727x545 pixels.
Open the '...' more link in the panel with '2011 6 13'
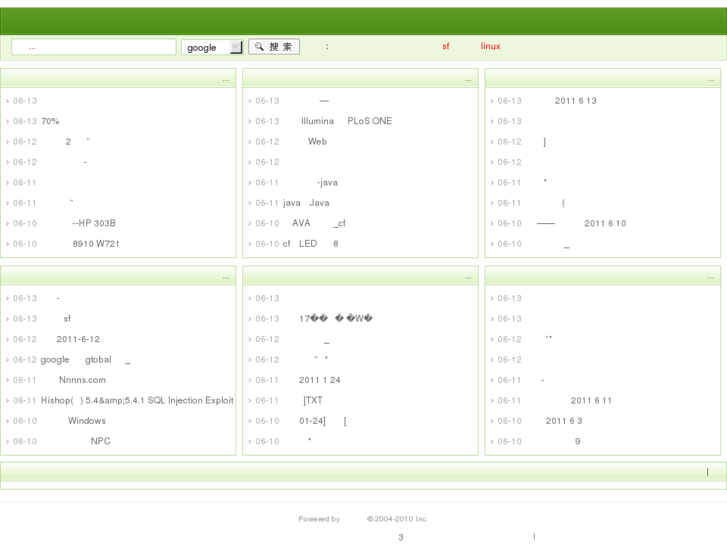711,81
